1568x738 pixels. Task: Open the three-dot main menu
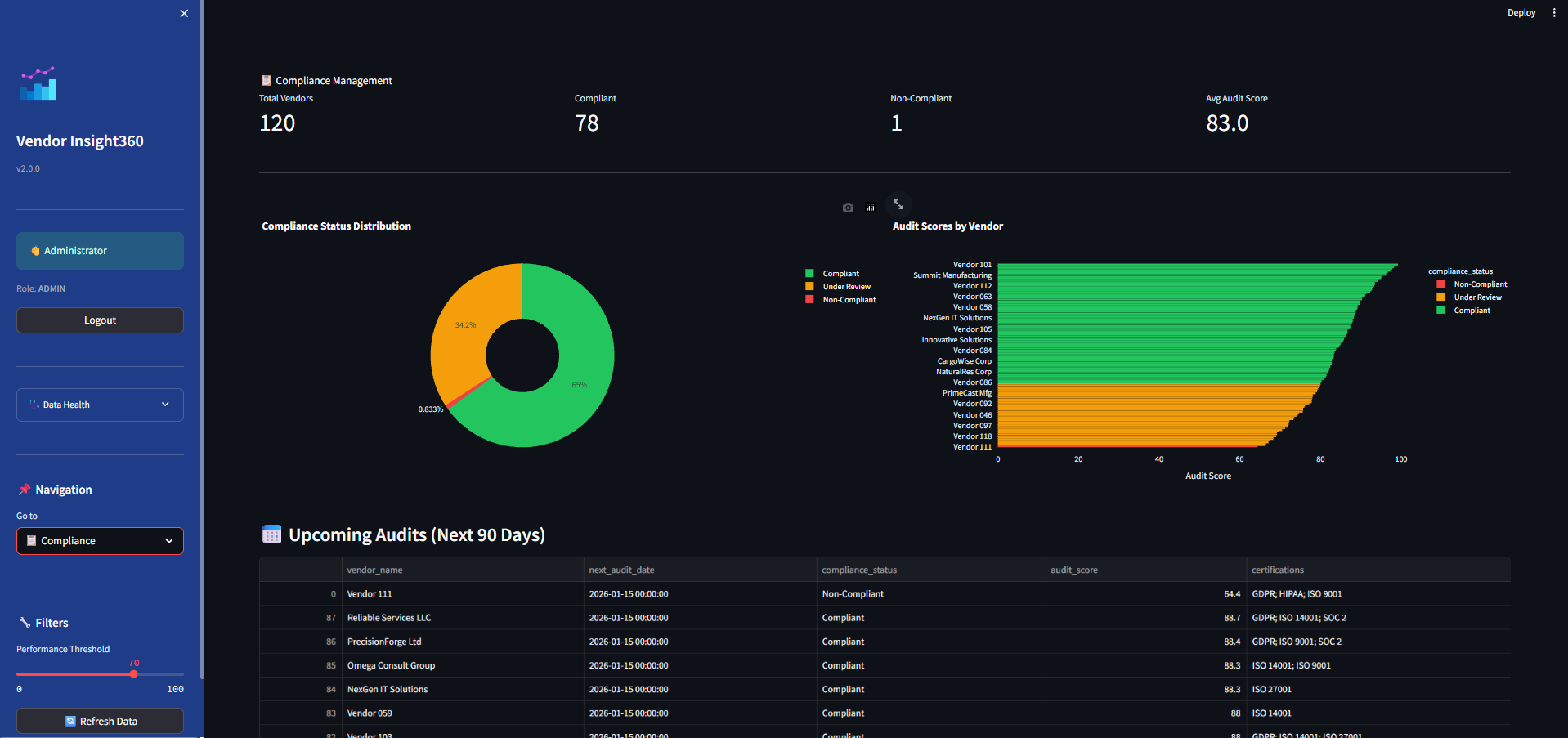1554,13
